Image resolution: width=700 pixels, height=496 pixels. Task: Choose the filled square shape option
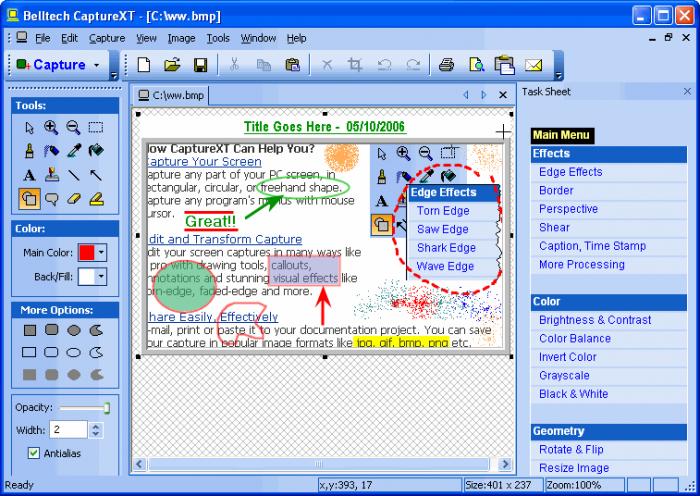point(29,330)
